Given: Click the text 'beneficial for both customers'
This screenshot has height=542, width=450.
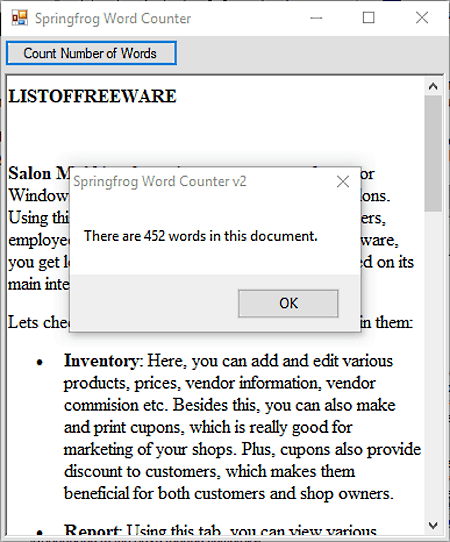Looking at the screenshot, I should (x=165, y=494).
